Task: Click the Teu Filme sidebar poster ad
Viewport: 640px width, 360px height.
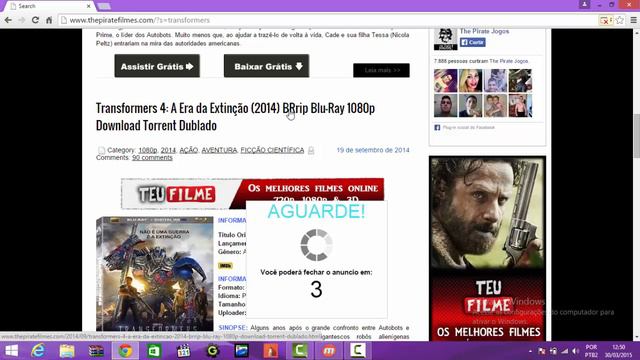Action: point(487,248)
